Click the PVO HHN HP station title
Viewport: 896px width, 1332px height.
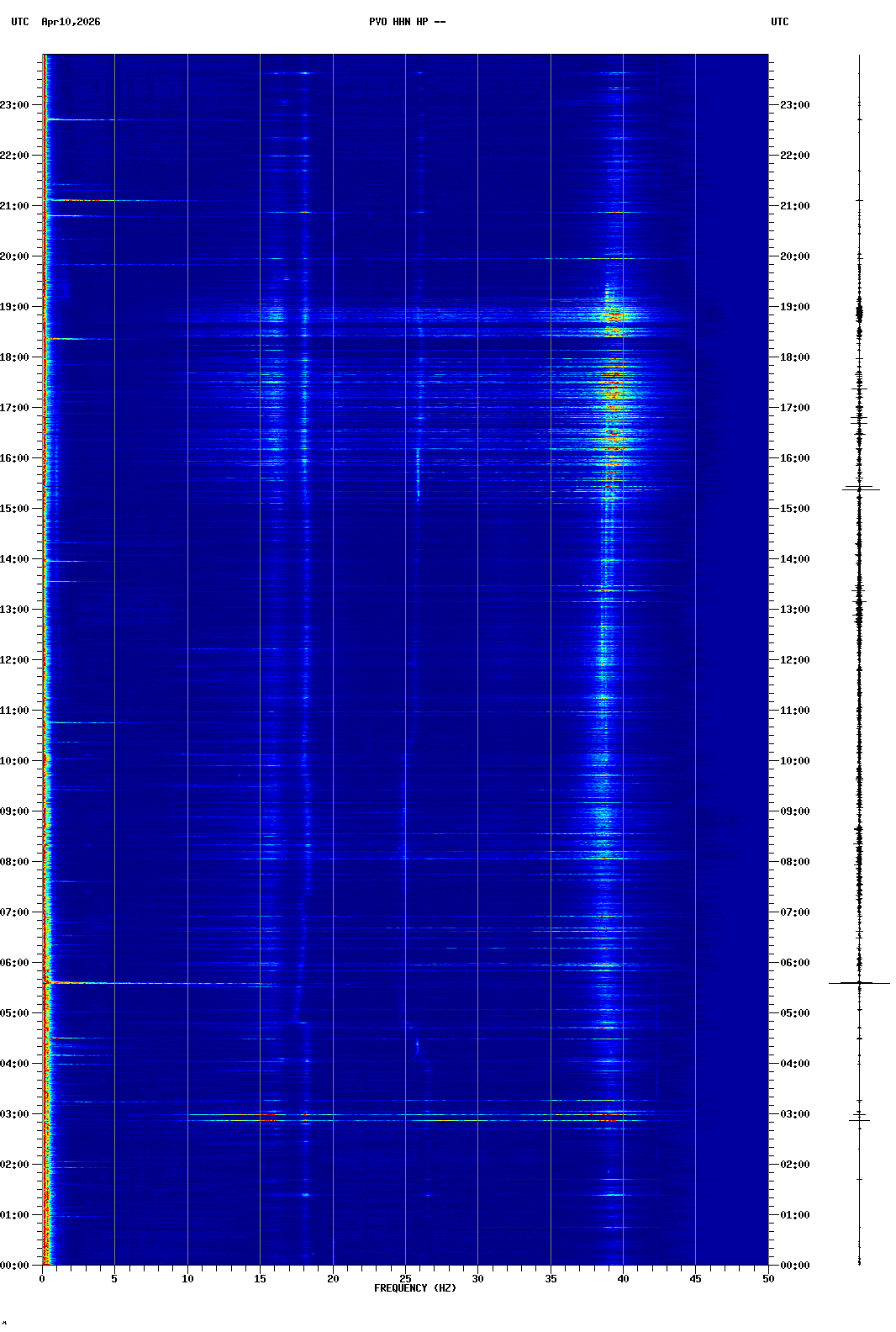pyautogui.click(x=407, y=22)
